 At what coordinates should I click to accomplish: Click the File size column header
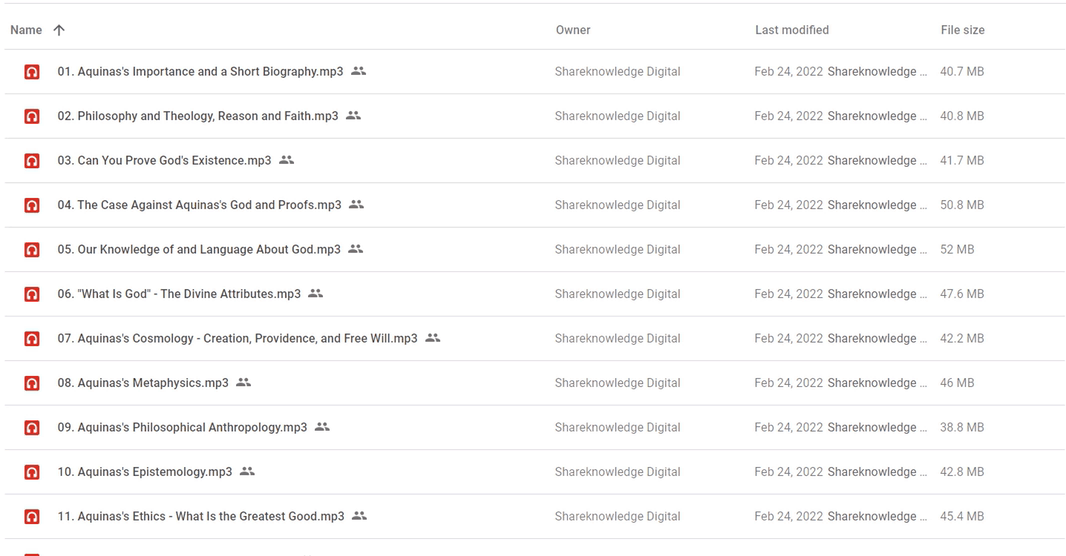coord(962,30)
